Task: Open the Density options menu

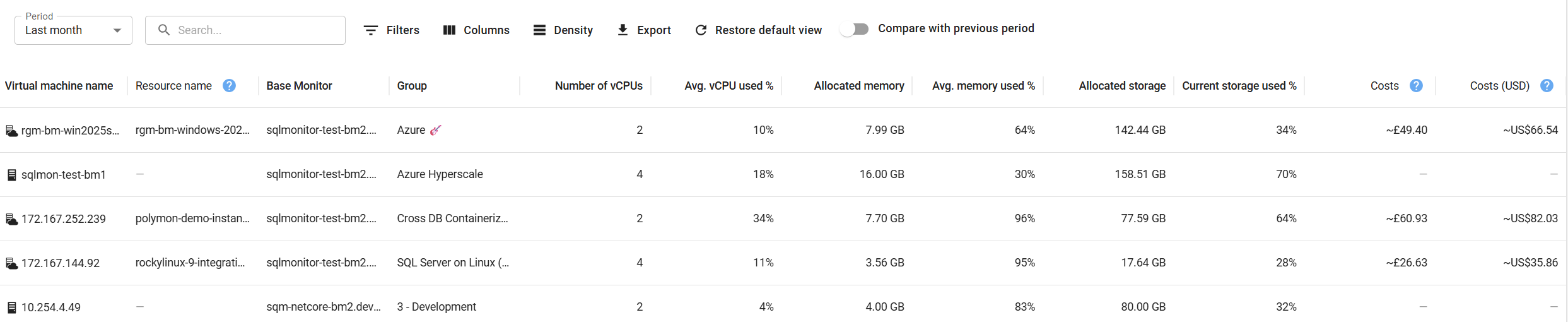Action: pyautogui.click(x=563, y=30)
